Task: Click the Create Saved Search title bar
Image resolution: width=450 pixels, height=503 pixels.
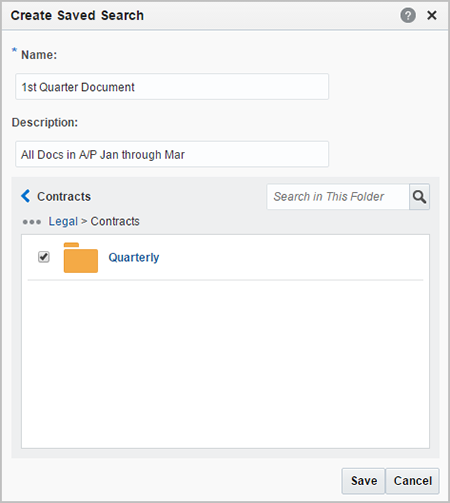Action: [77, 15]
